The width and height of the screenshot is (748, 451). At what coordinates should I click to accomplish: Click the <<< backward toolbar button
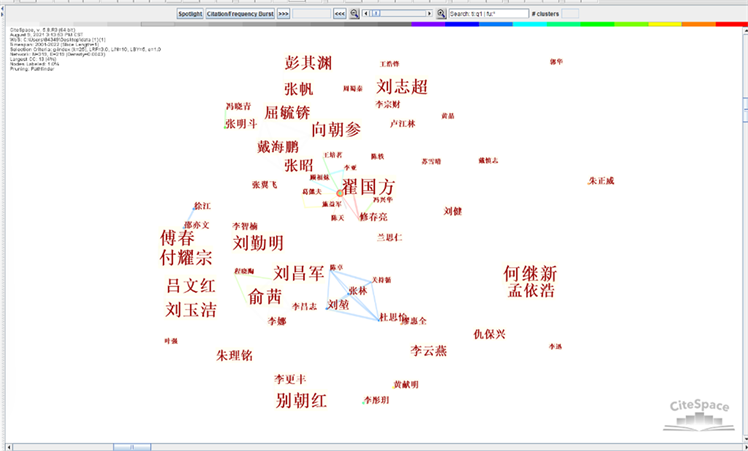point(340,15)
